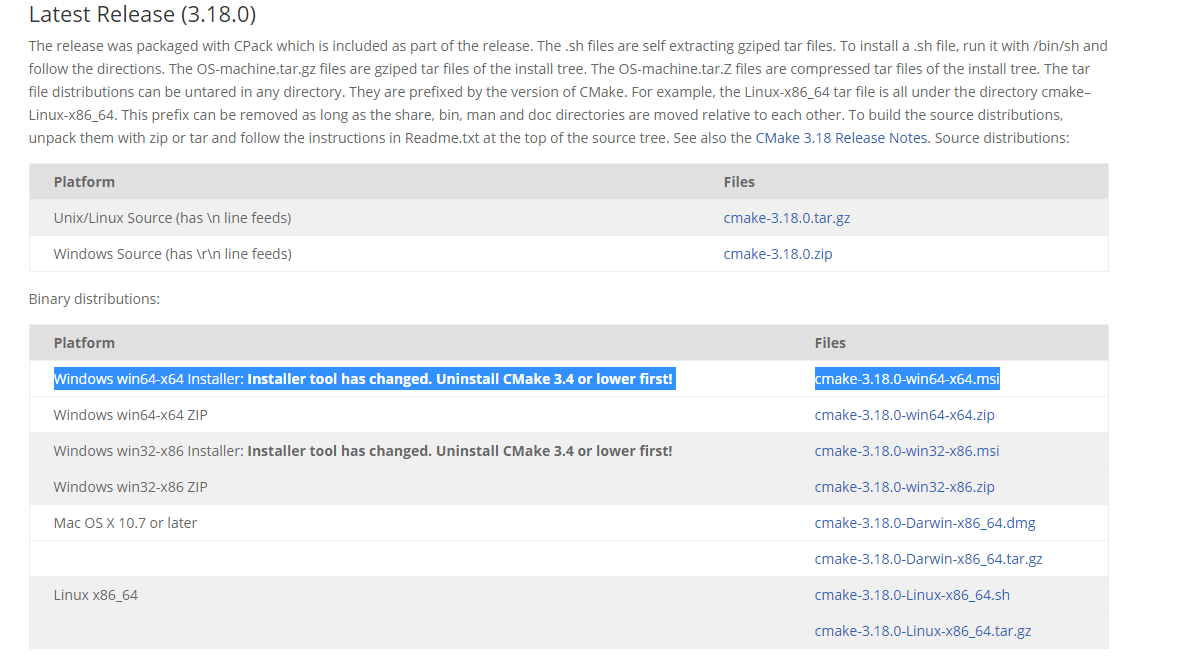Download cmake-3.18.0.tar.gz source file
Image resolution: width=1178 pixels, height=661 pixels.
point(787,218)
